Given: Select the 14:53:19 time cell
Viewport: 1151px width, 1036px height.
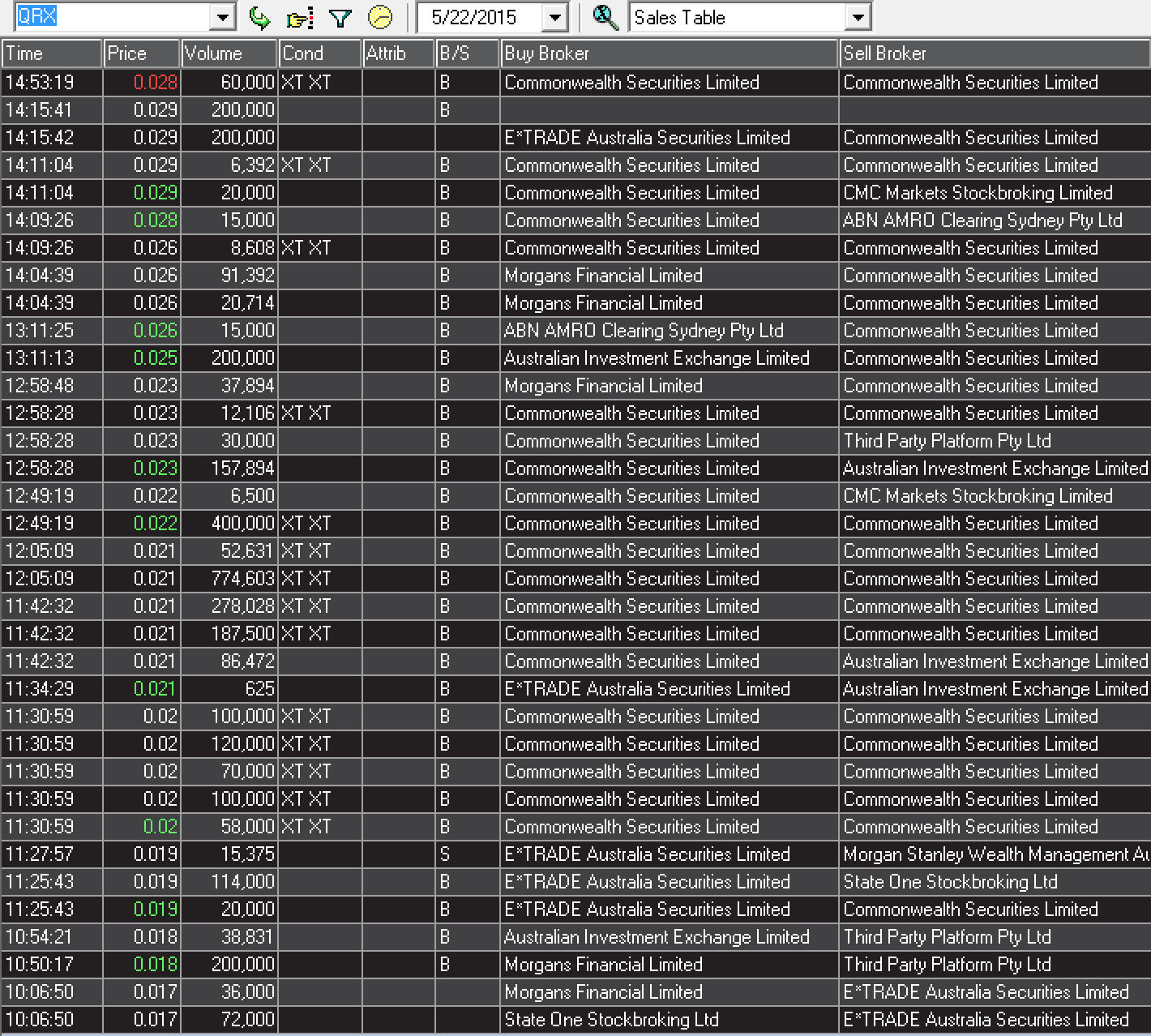Looking at the screenshot, I should [x=52, y=83].
